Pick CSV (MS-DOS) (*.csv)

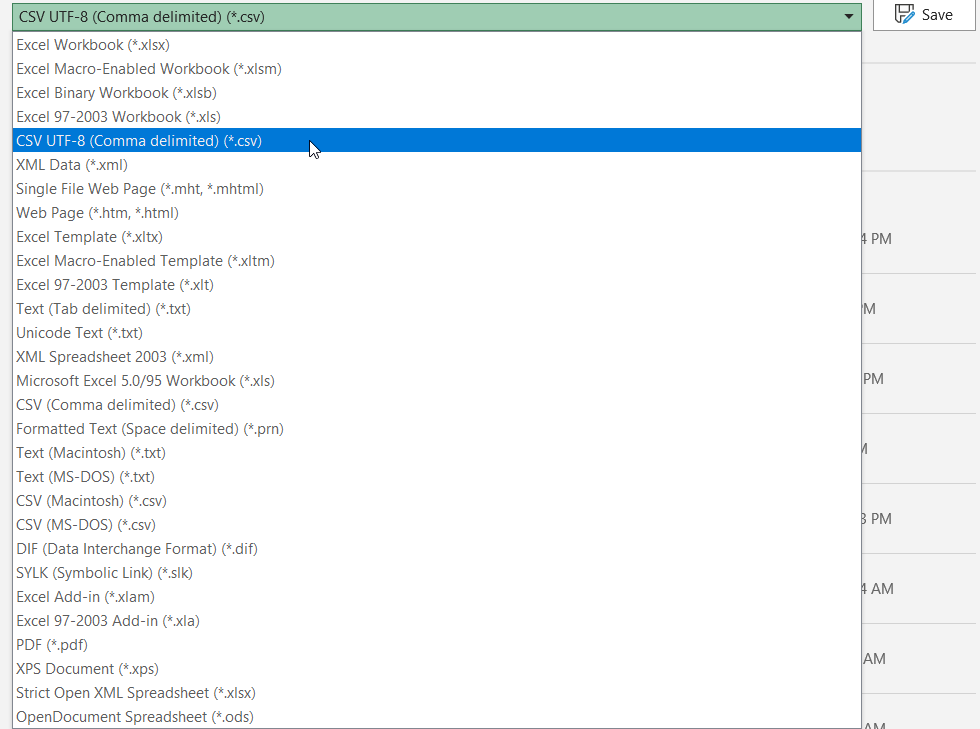pyautogui.click(x=436, y=525)
